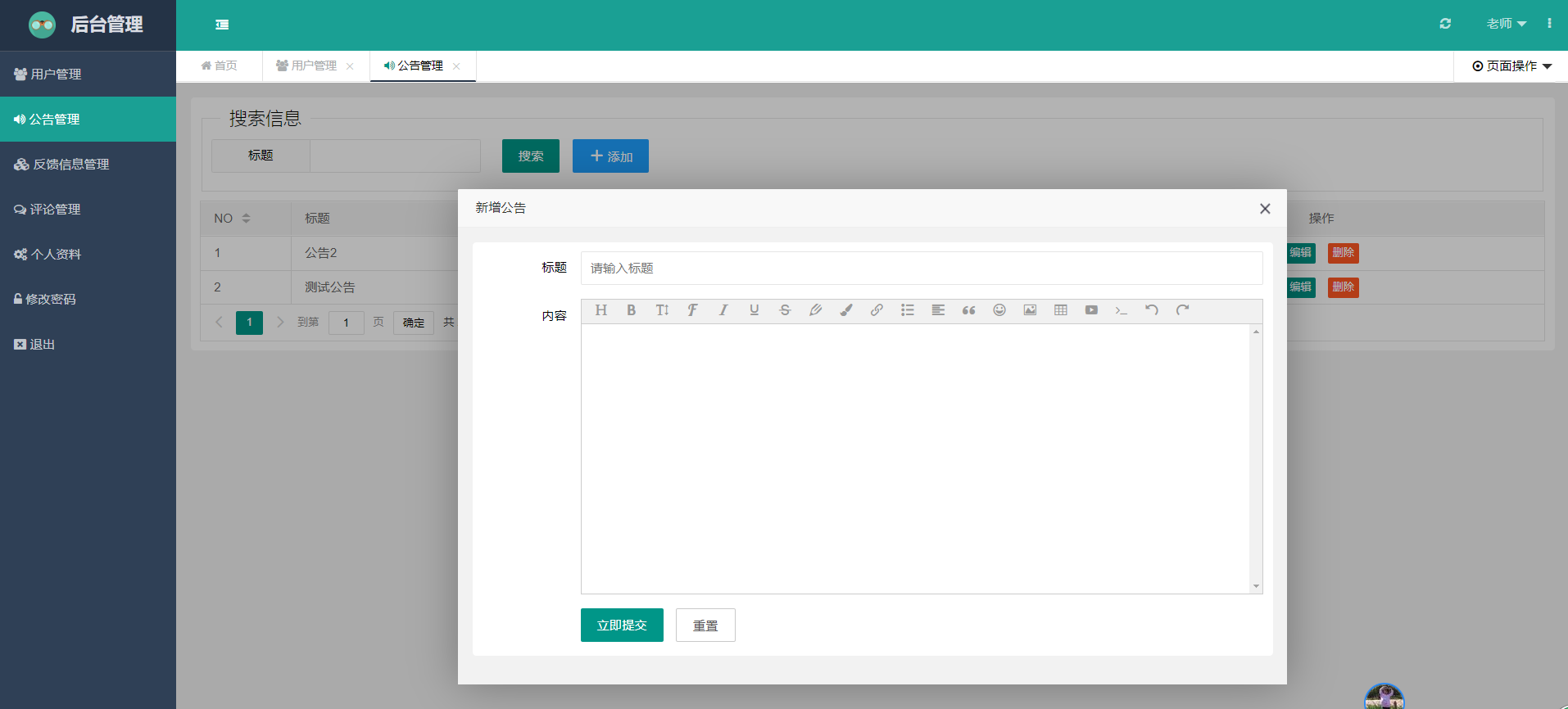Open 修改密码 in the sidebar
This screenshot has height=709, width=1568.
click(x=88, y=300)
